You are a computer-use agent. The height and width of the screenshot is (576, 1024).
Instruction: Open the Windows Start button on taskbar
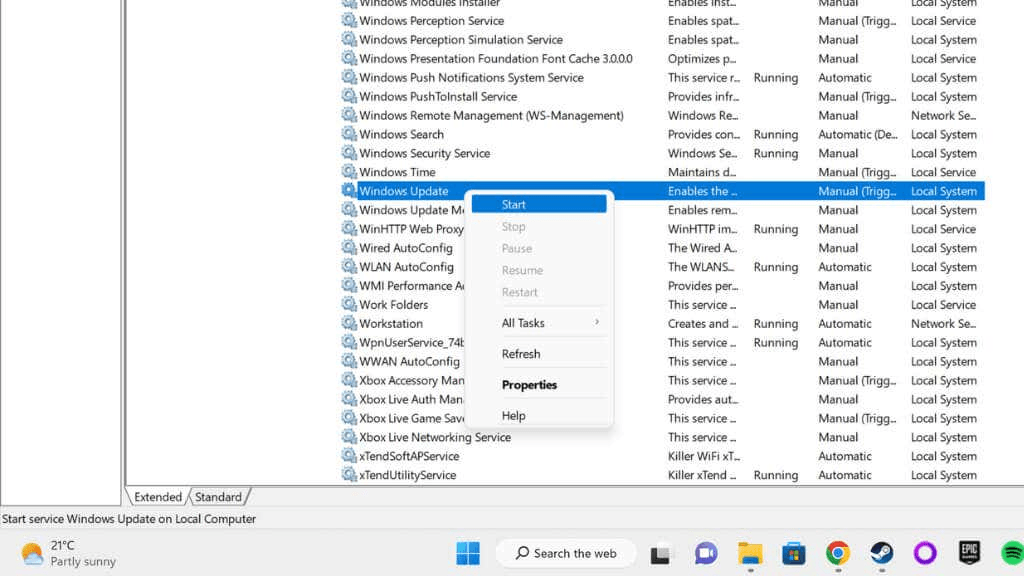[x=468, y=553]
